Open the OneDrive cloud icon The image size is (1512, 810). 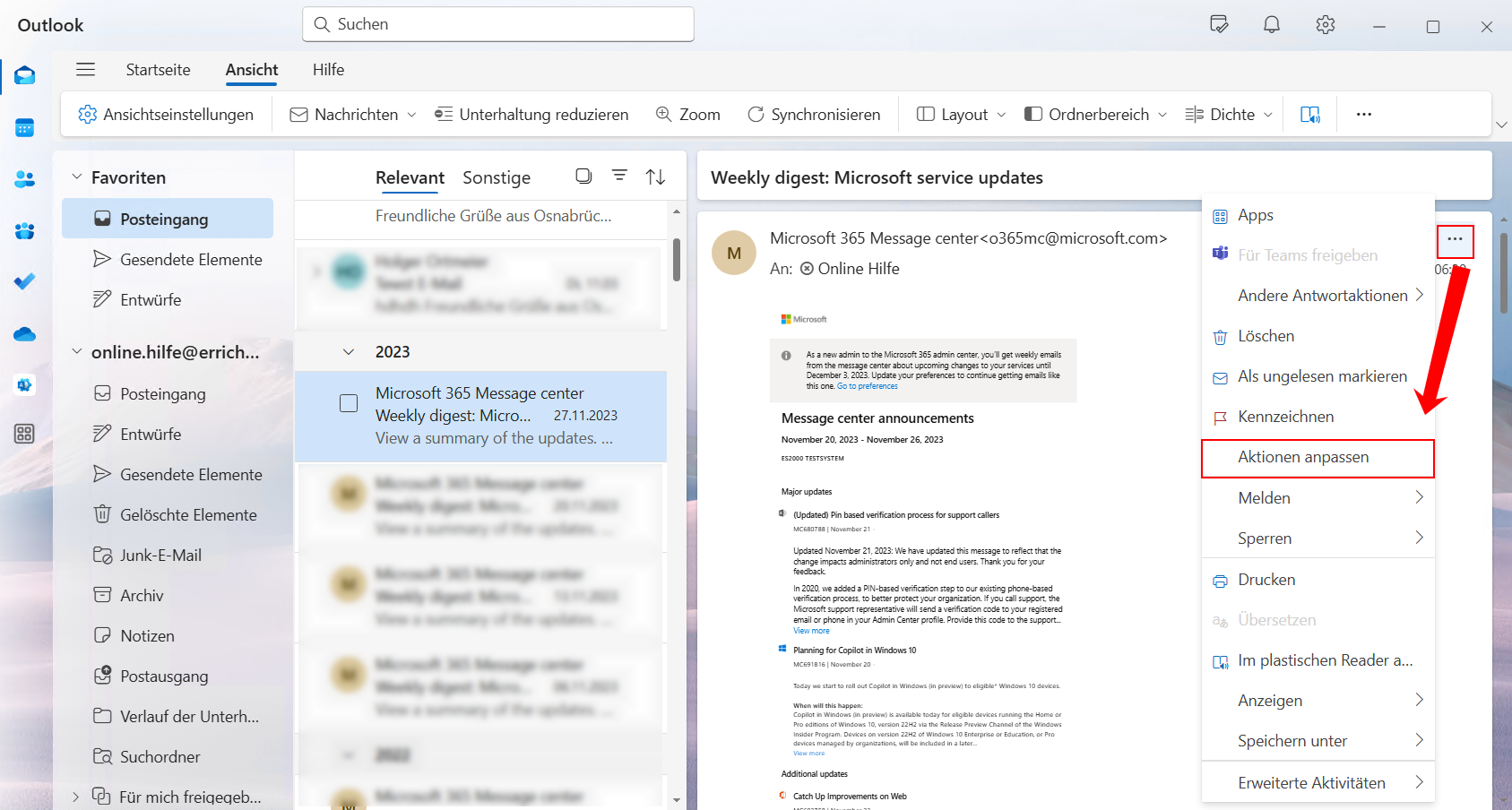[x=25, y=334]
